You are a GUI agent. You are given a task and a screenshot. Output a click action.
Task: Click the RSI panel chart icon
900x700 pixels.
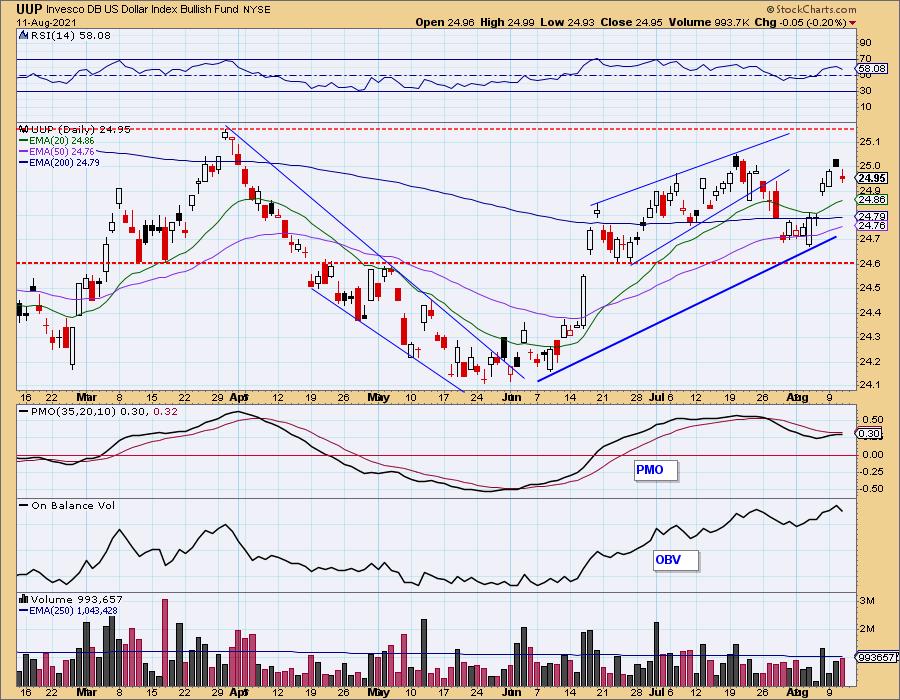click(24, 36)
